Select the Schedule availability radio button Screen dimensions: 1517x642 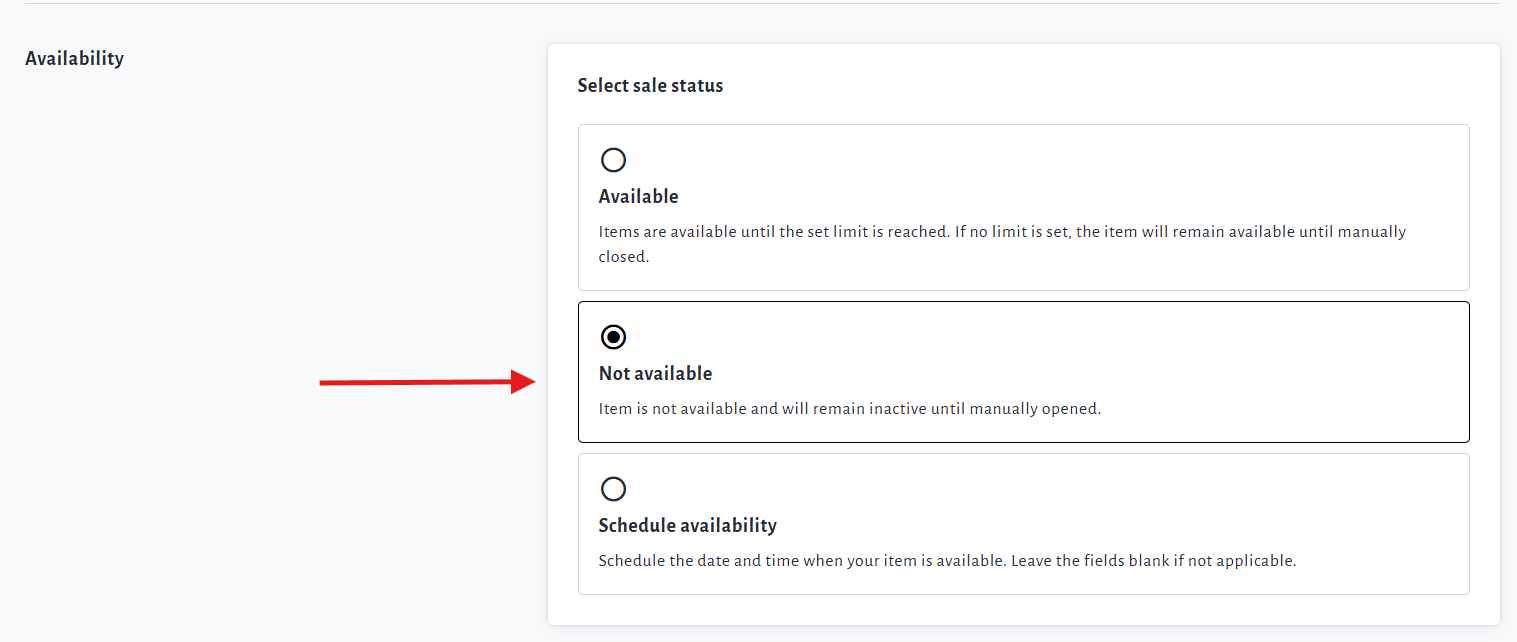pos(613,489)
